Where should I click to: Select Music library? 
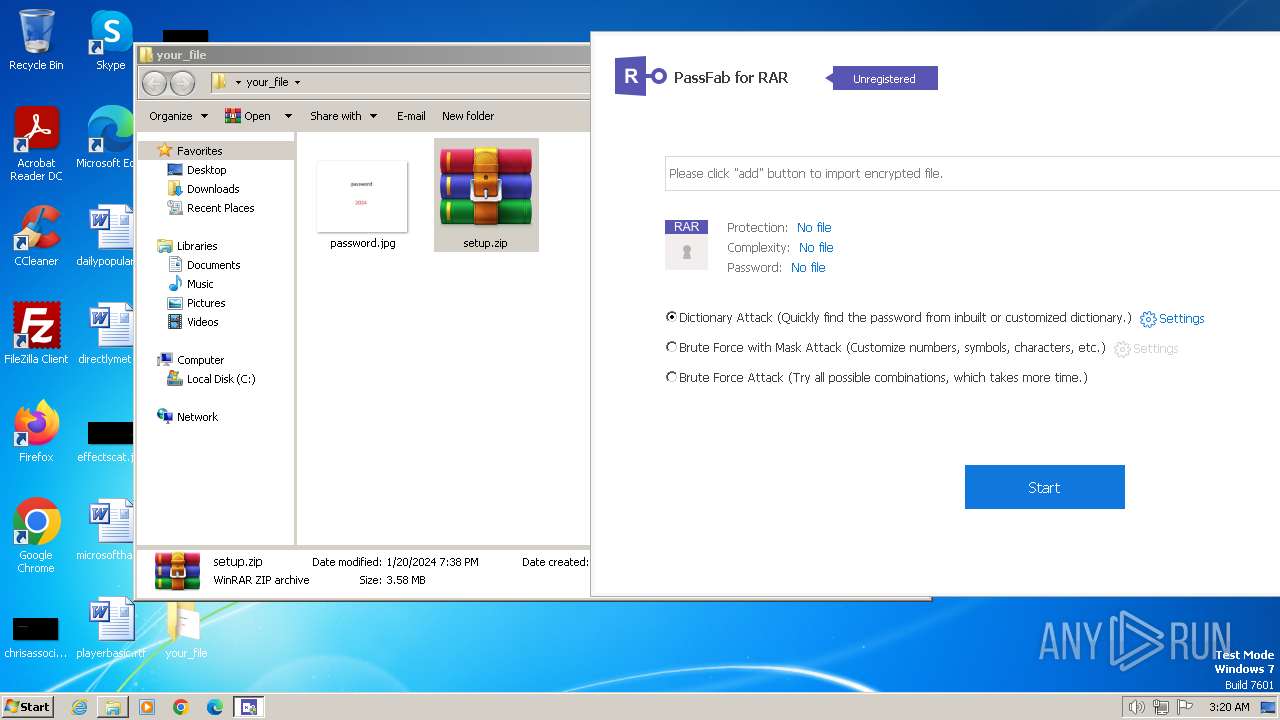(200, 284)
